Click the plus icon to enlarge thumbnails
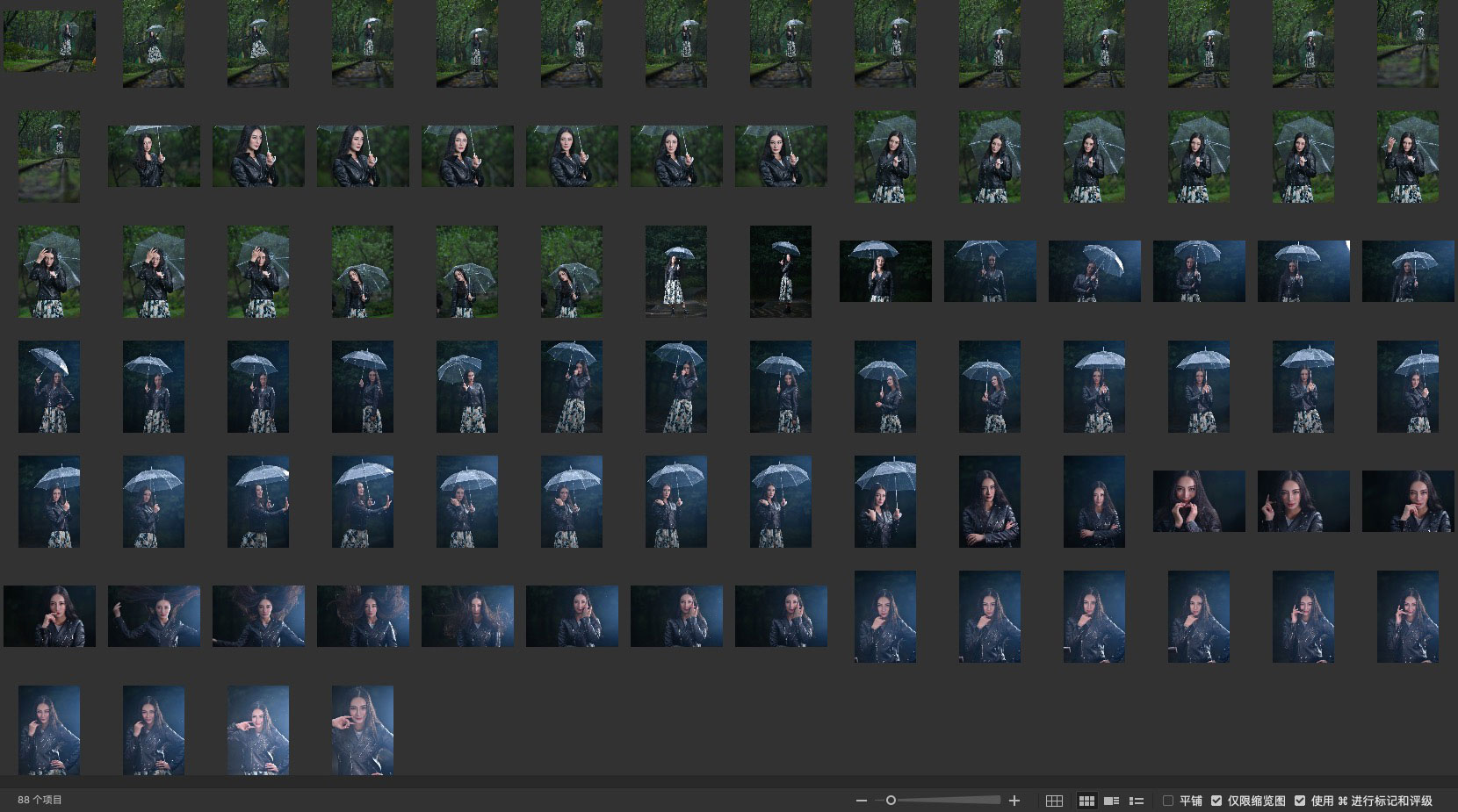The image size is (1458, 812). coord(1014,801)
